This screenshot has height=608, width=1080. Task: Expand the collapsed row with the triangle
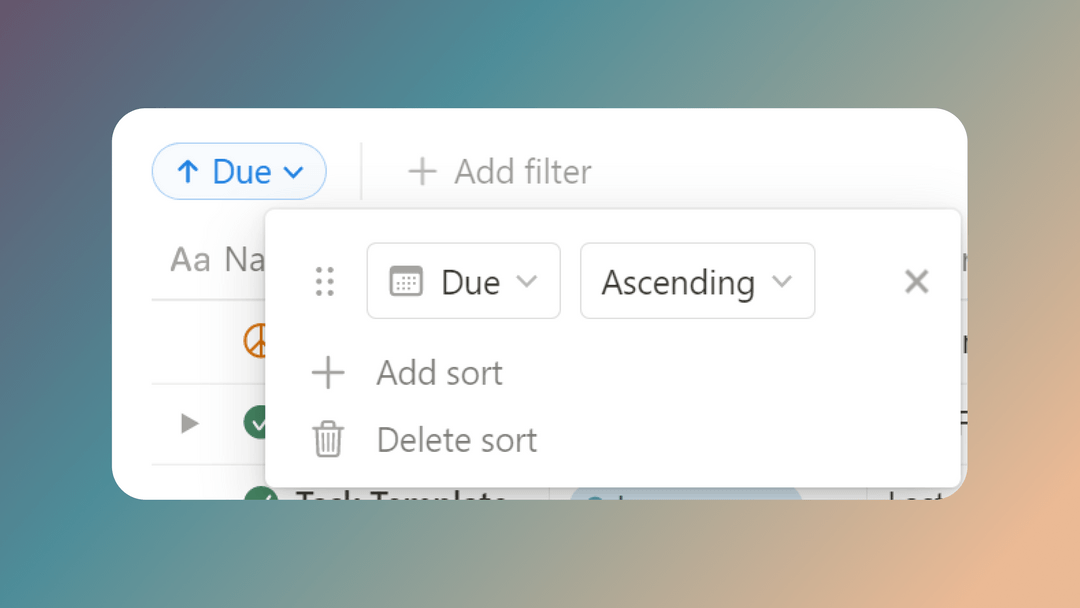click(188, 423)
